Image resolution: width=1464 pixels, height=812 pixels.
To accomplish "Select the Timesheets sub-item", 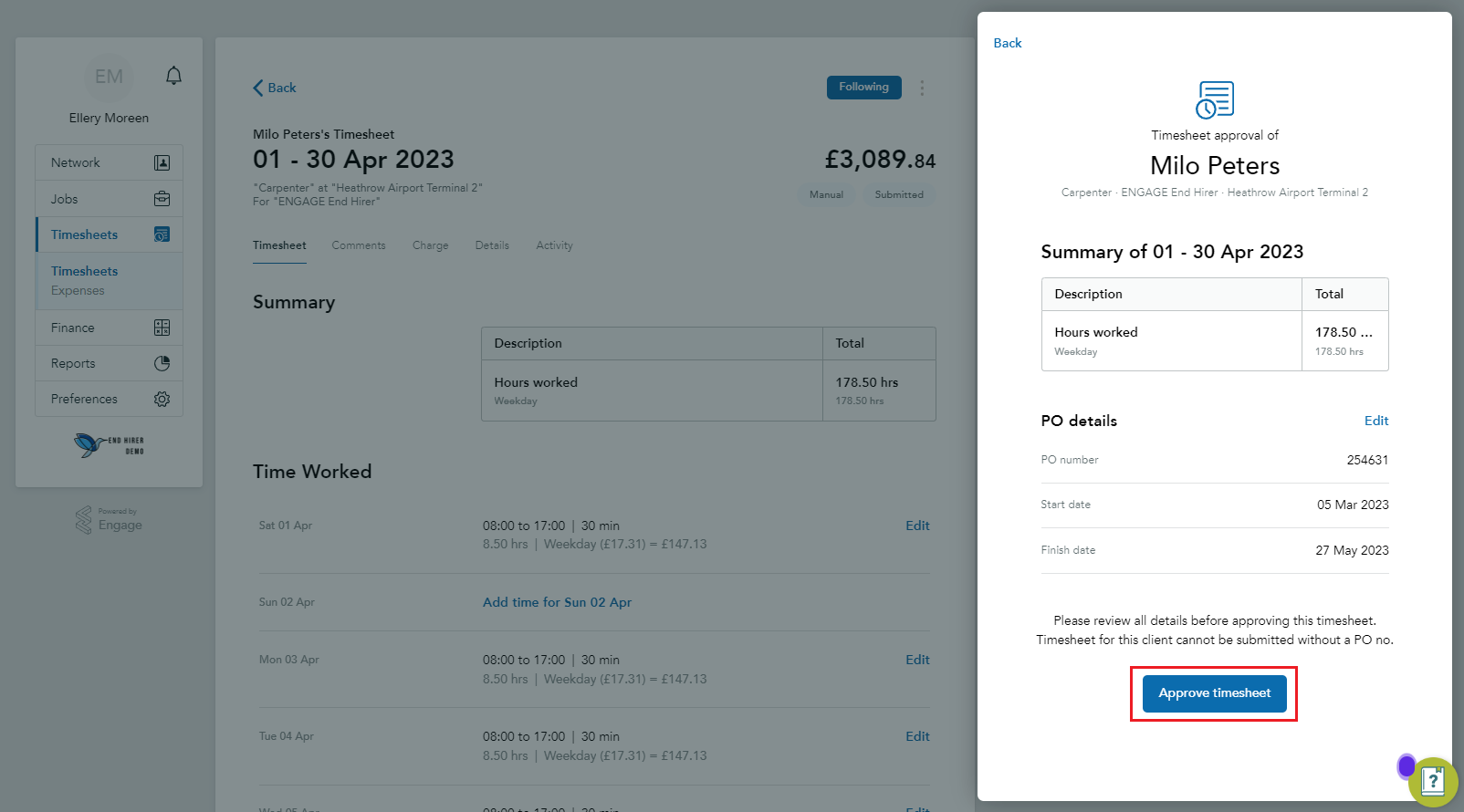I will (x=84, y=271).
